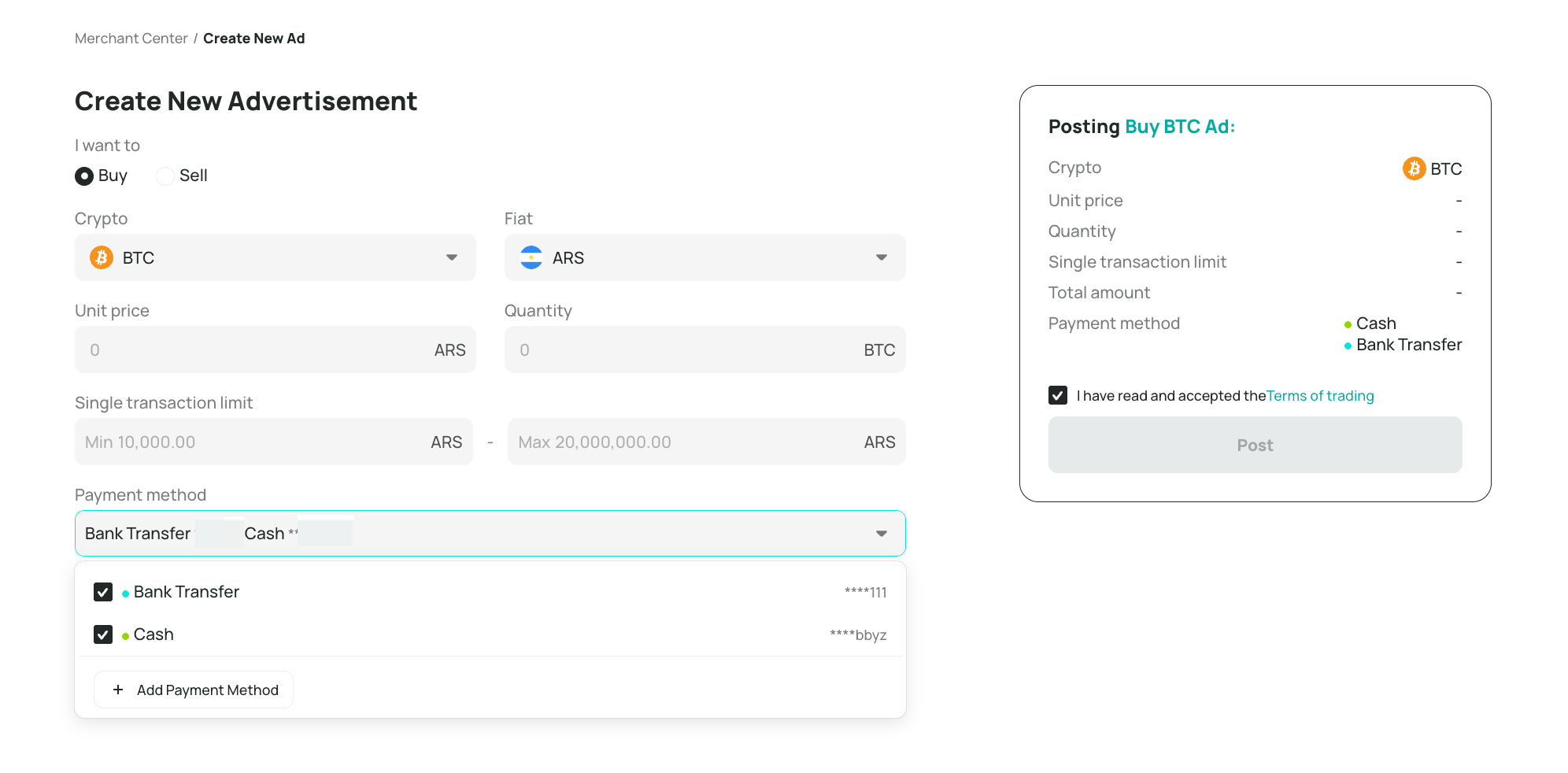Uncheck the Cash payment checkbox
1568x773 pixels.
coord(103,634)
